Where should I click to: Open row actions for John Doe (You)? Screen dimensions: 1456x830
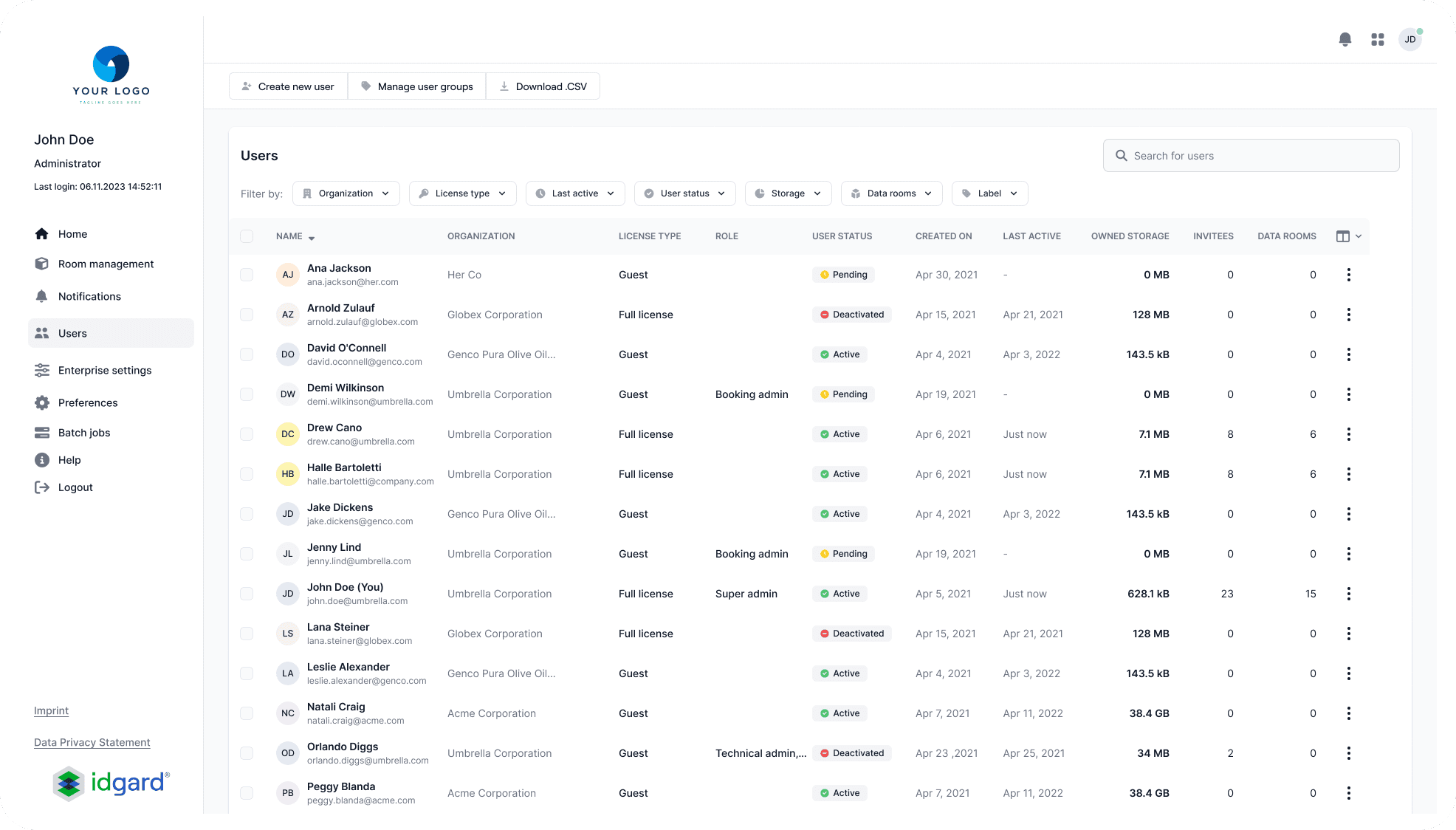(x=1349, y=594)
